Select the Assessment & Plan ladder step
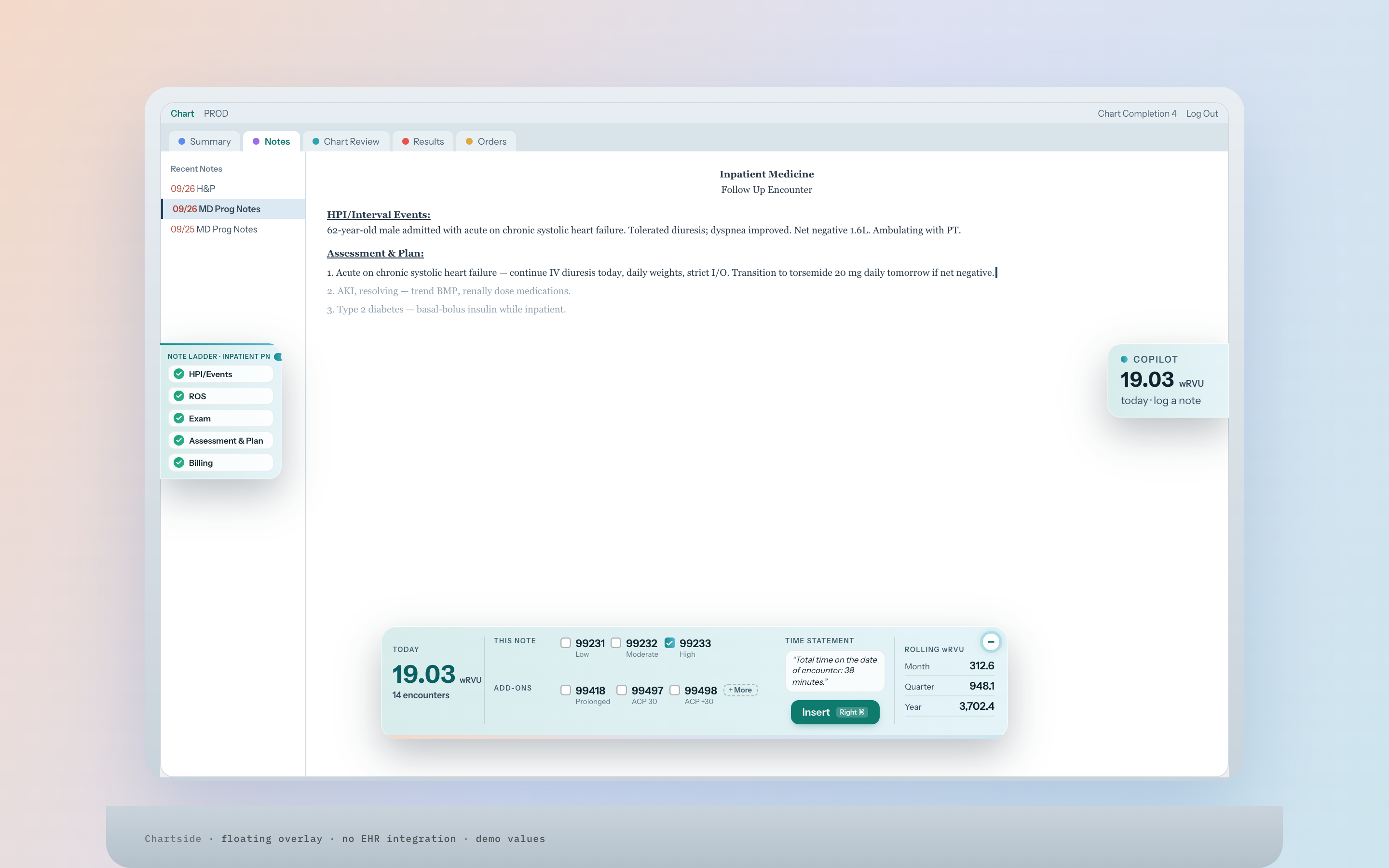 (x=220, y=440)
